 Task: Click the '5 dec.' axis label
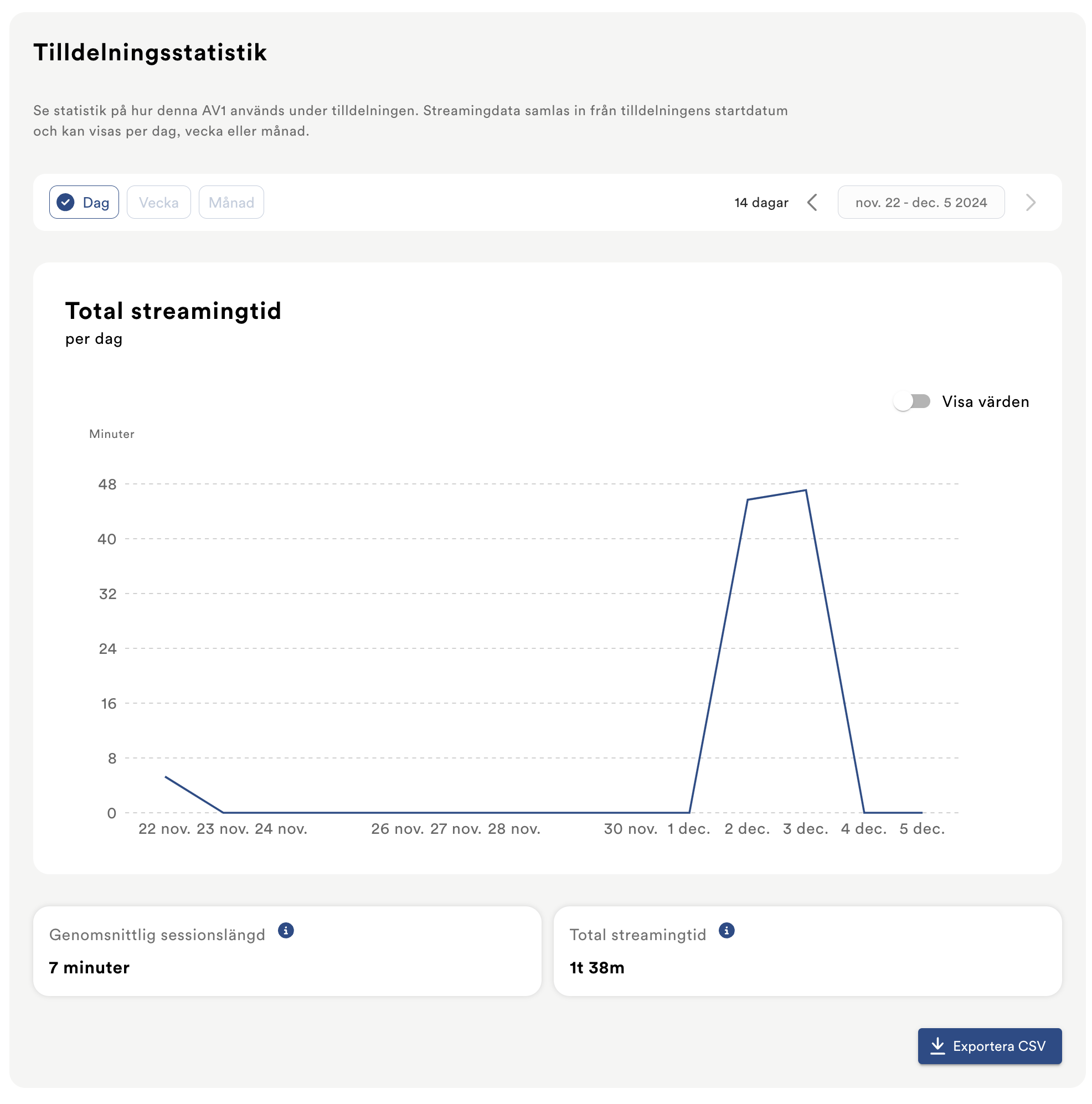pos(923,829)
